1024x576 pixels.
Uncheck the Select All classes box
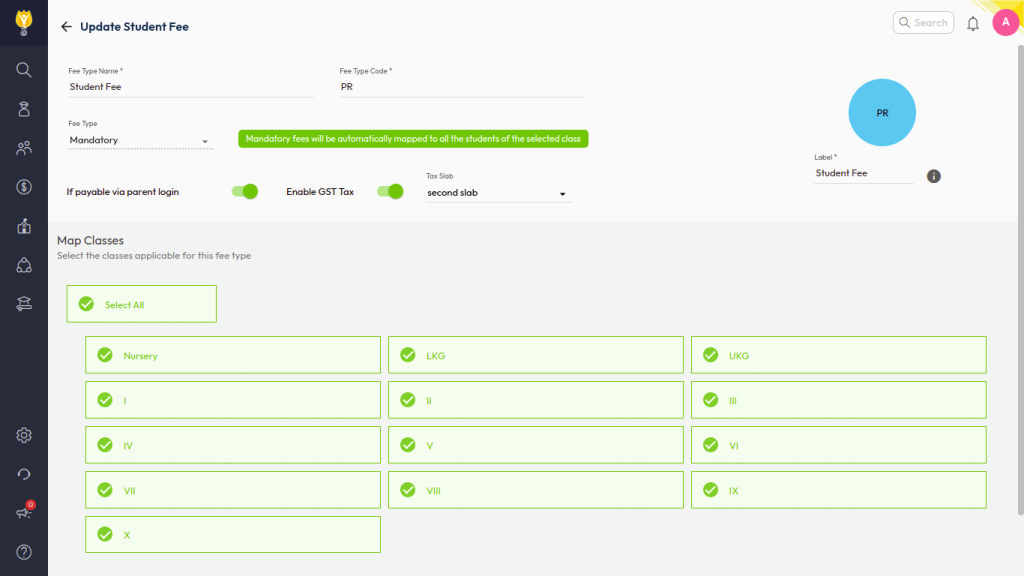[x=86, y=304]
